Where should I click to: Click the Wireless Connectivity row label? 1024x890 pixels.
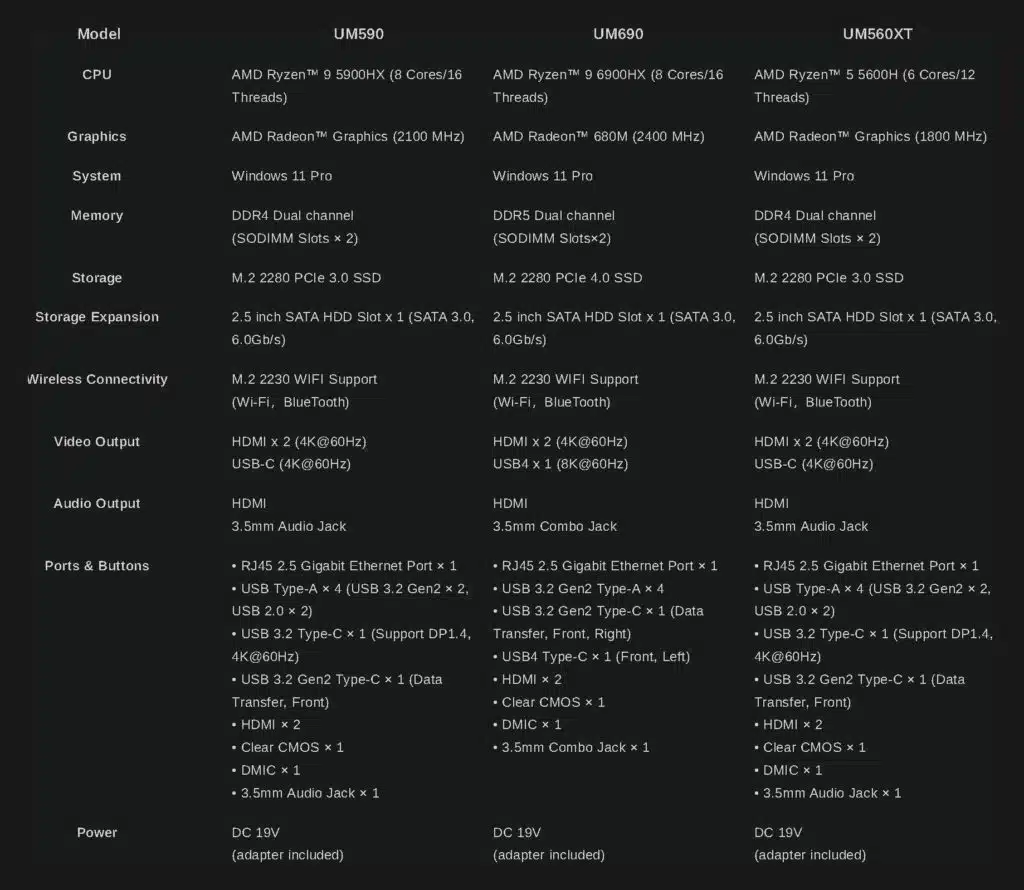(97, 379)
